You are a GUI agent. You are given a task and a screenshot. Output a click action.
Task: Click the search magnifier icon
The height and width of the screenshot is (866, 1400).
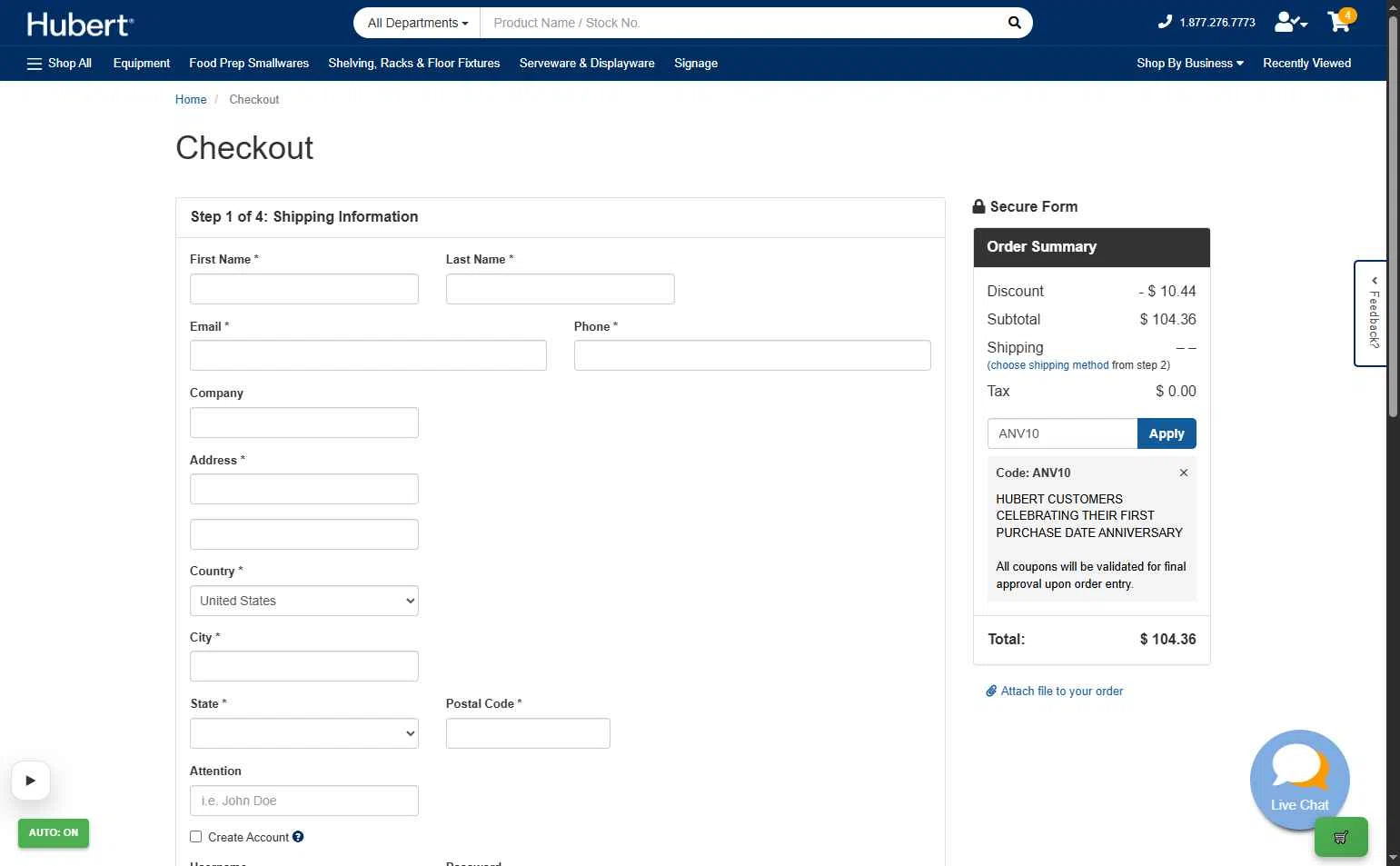[1014, 23]
